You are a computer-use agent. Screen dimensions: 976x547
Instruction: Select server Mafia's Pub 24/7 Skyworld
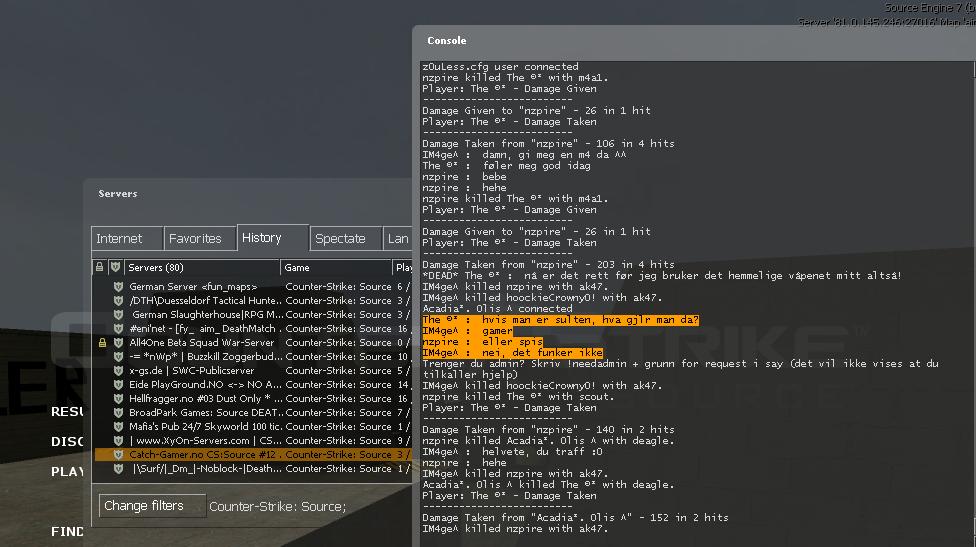point(252,427)
